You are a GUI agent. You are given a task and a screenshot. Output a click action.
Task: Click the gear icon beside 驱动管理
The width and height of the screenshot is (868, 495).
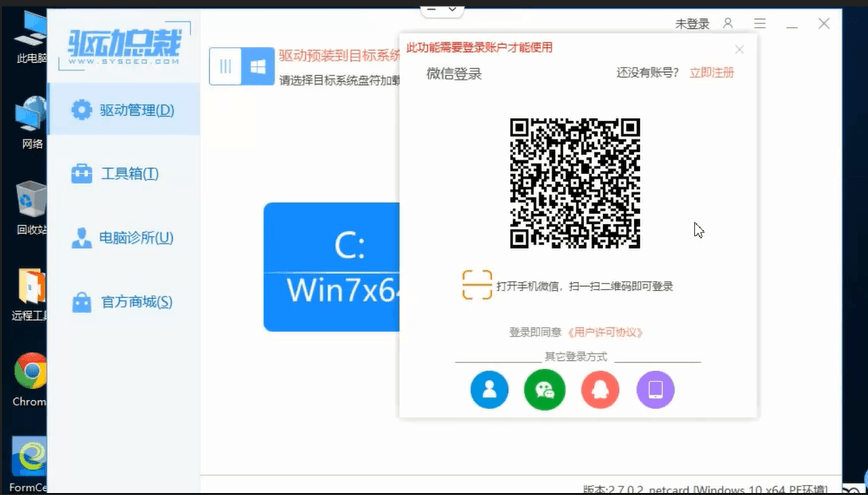(82, 110)
